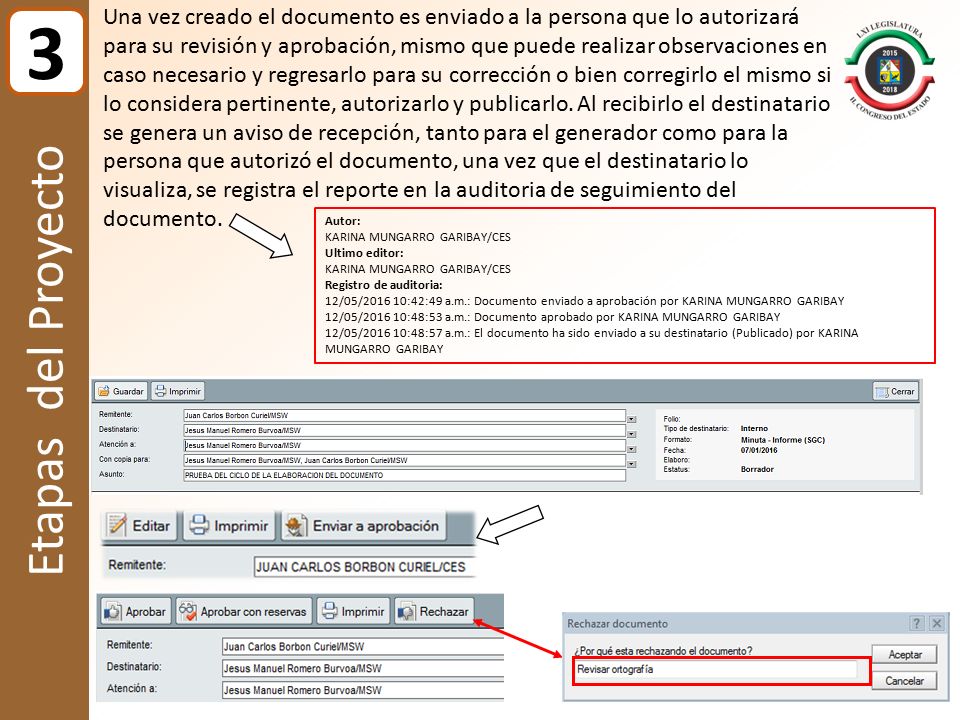This screenshot has width=960, height=720.
Task: Open the Atención a dropdown arrow
Action: (x=631, y=449)
